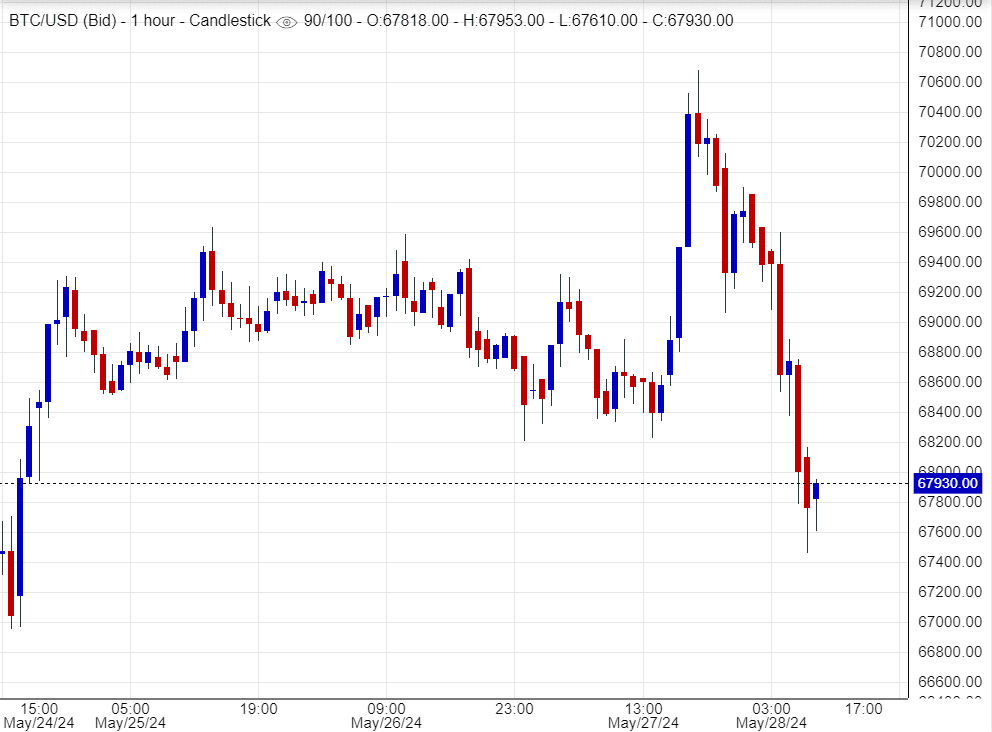Image resolution: width=992 pixels, height=732 pixels.
Task: Click the tallest blue candle near 70400
Action: pyautogui.click(x=688, y=180)
